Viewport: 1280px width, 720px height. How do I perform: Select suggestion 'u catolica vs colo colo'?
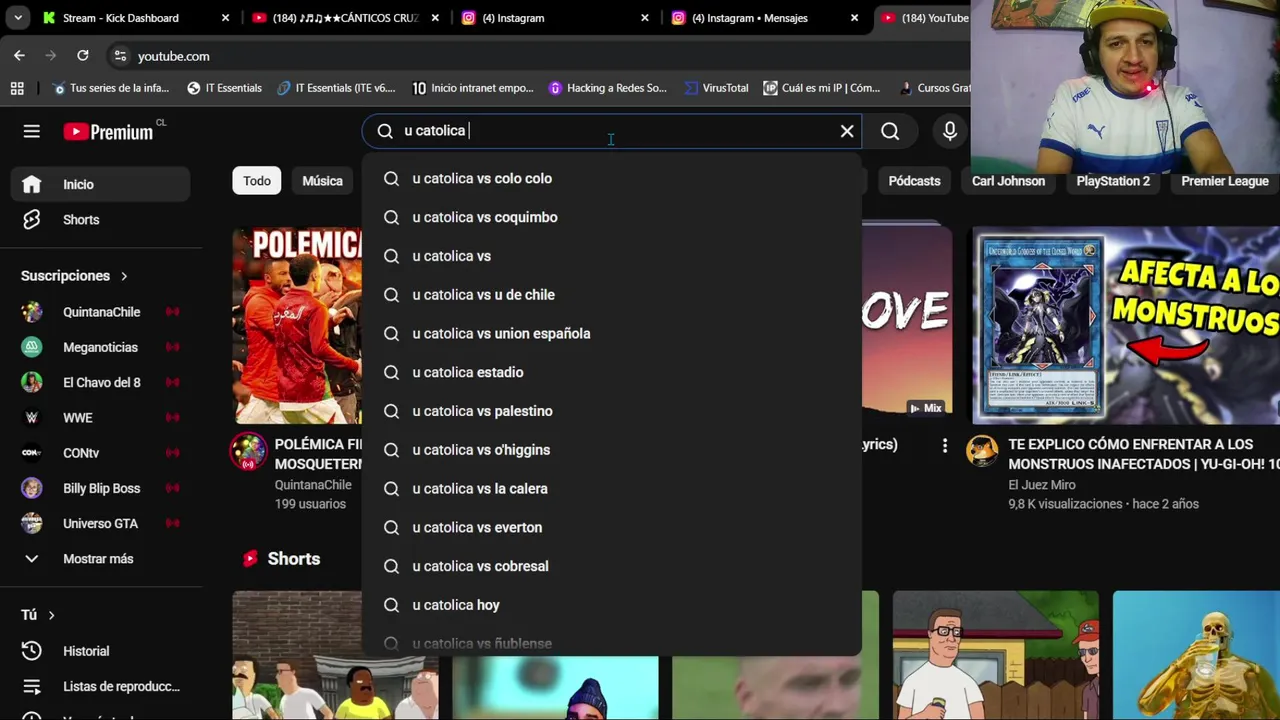point(611,178)
